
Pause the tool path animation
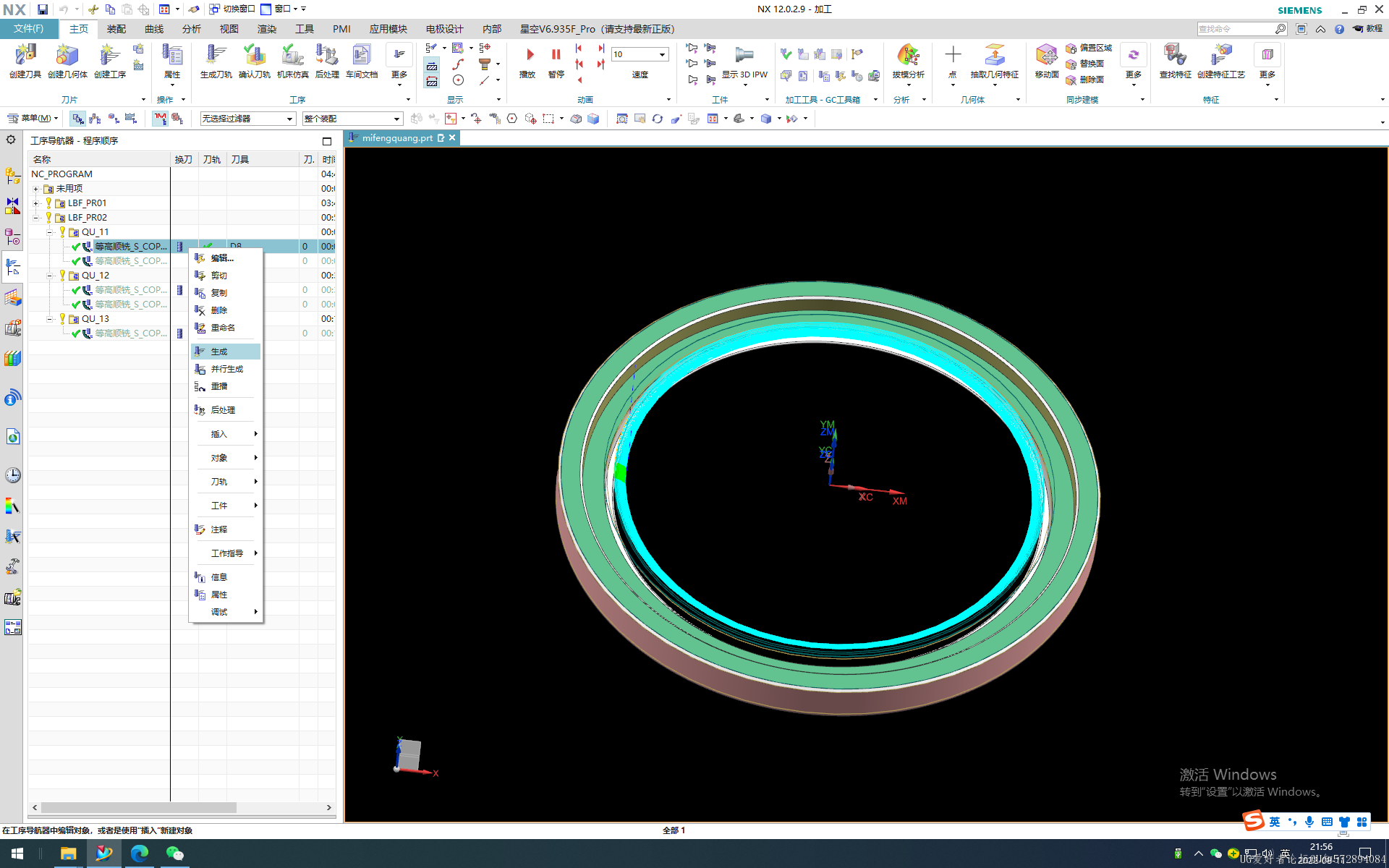pos(556,61)
